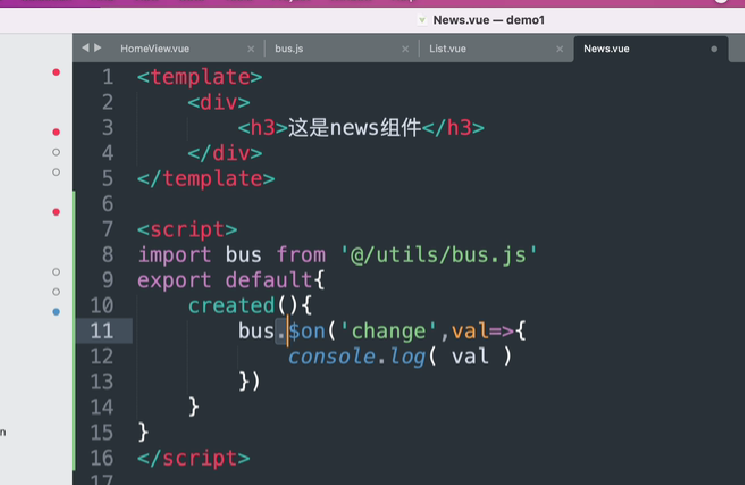Screen dimensions: 745x485
Task: Click the created() method name
Action: [x=231, y=305]
